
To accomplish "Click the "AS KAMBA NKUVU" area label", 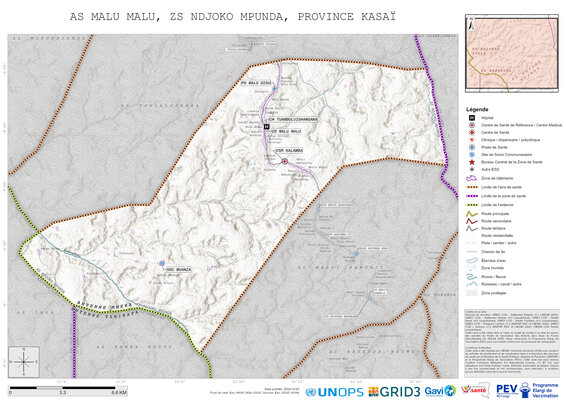I will coord(134,347).
